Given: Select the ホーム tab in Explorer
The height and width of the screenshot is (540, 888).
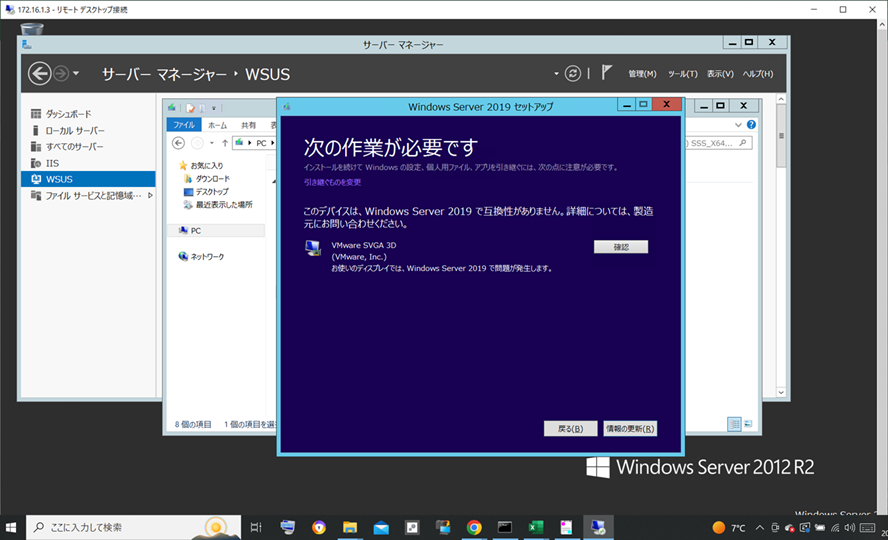Looking at the screenshot, I should click(x=217, y=125).
